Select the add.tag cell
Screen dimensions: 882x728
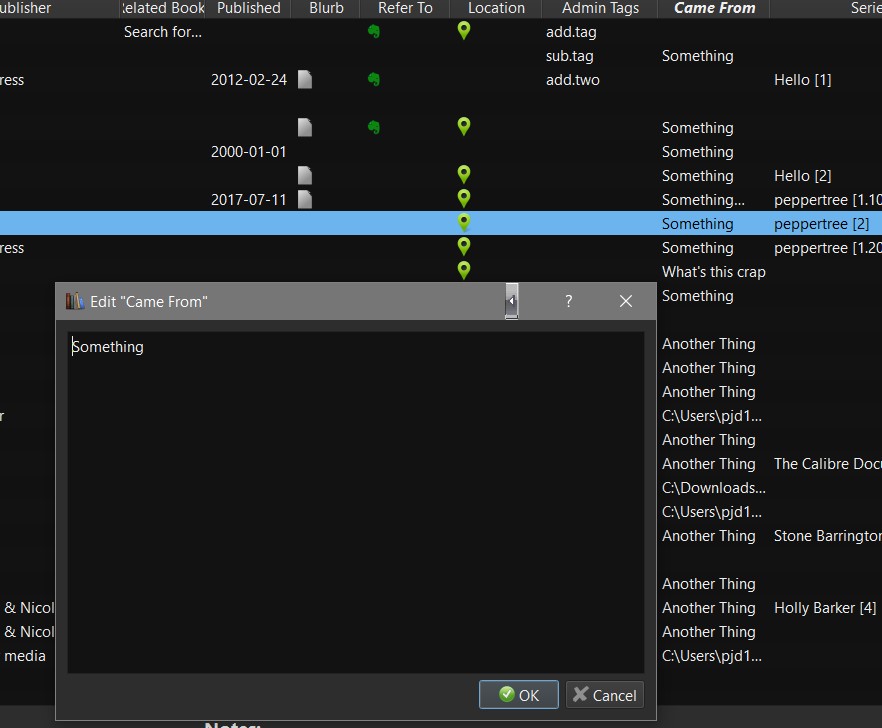pyautogui.click(x=571, y=32)
